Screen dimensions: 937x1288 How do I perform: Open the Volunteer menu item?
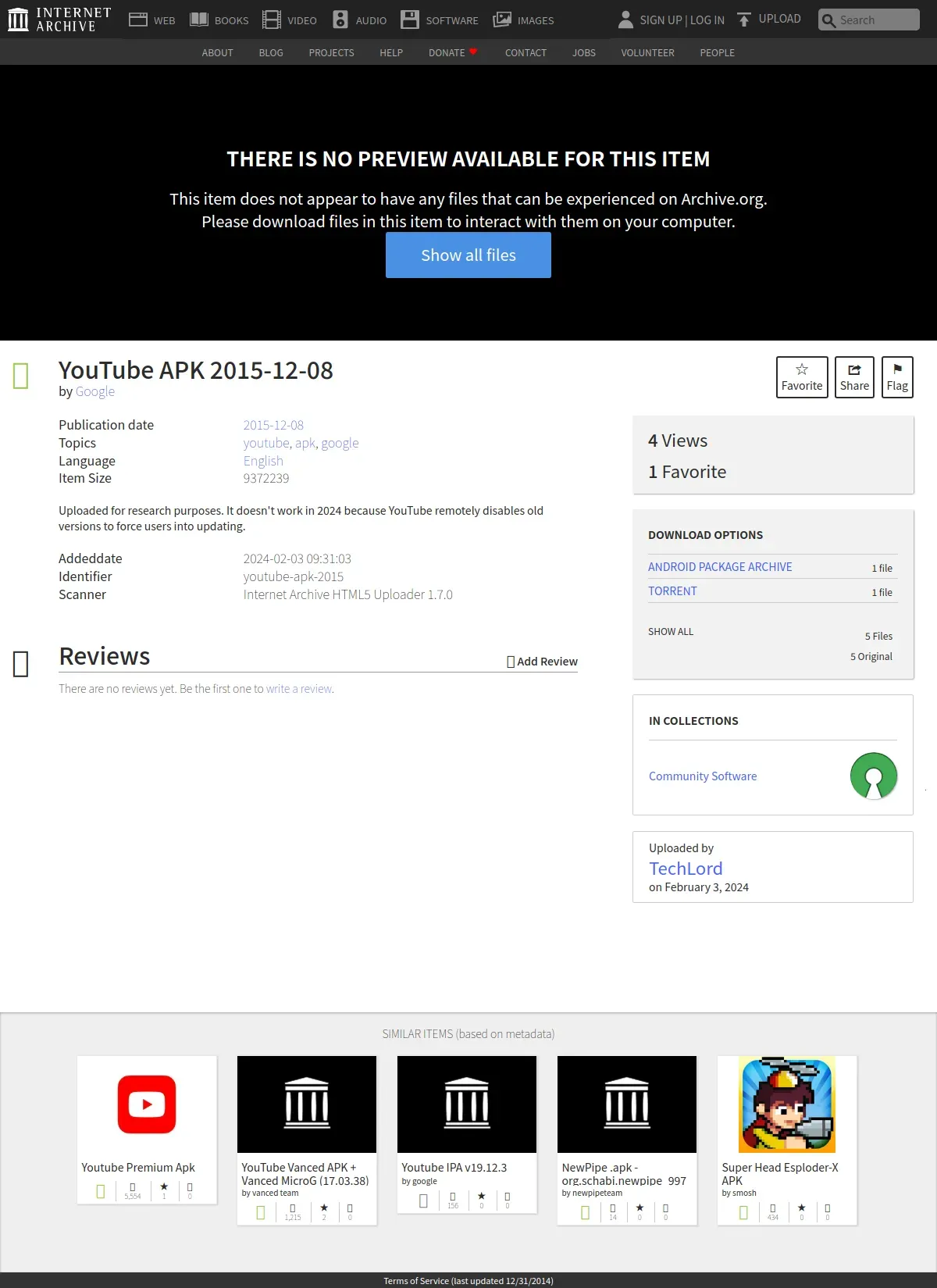[647, 52]
